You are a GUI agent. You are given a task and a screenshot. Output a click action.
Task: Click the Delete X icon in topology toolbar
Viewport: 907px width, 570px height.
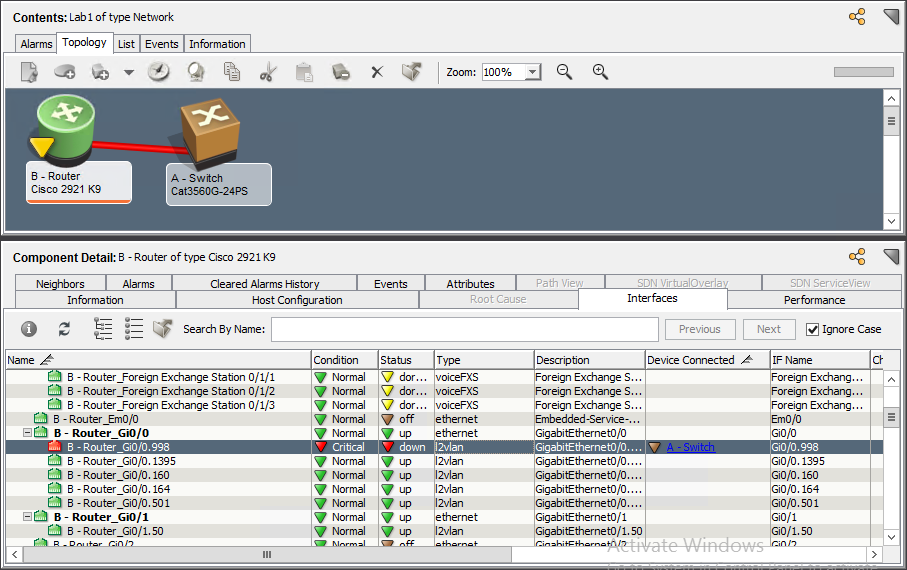377,72
